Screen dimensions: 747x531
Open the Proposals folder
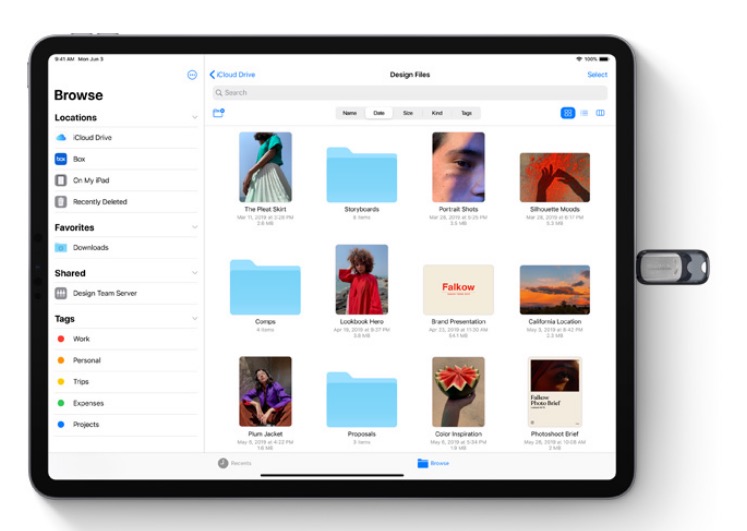[362, 400]
